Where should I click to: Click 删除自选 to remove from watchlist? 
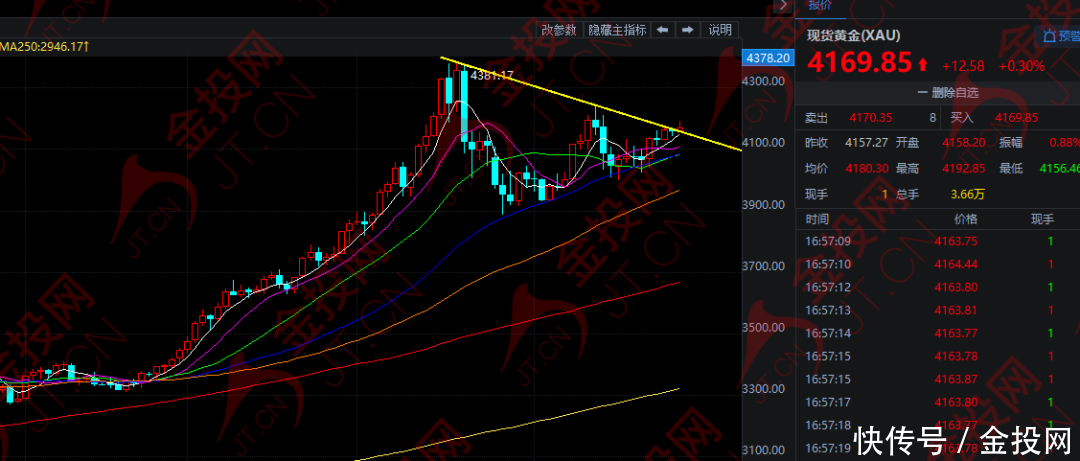955,93
